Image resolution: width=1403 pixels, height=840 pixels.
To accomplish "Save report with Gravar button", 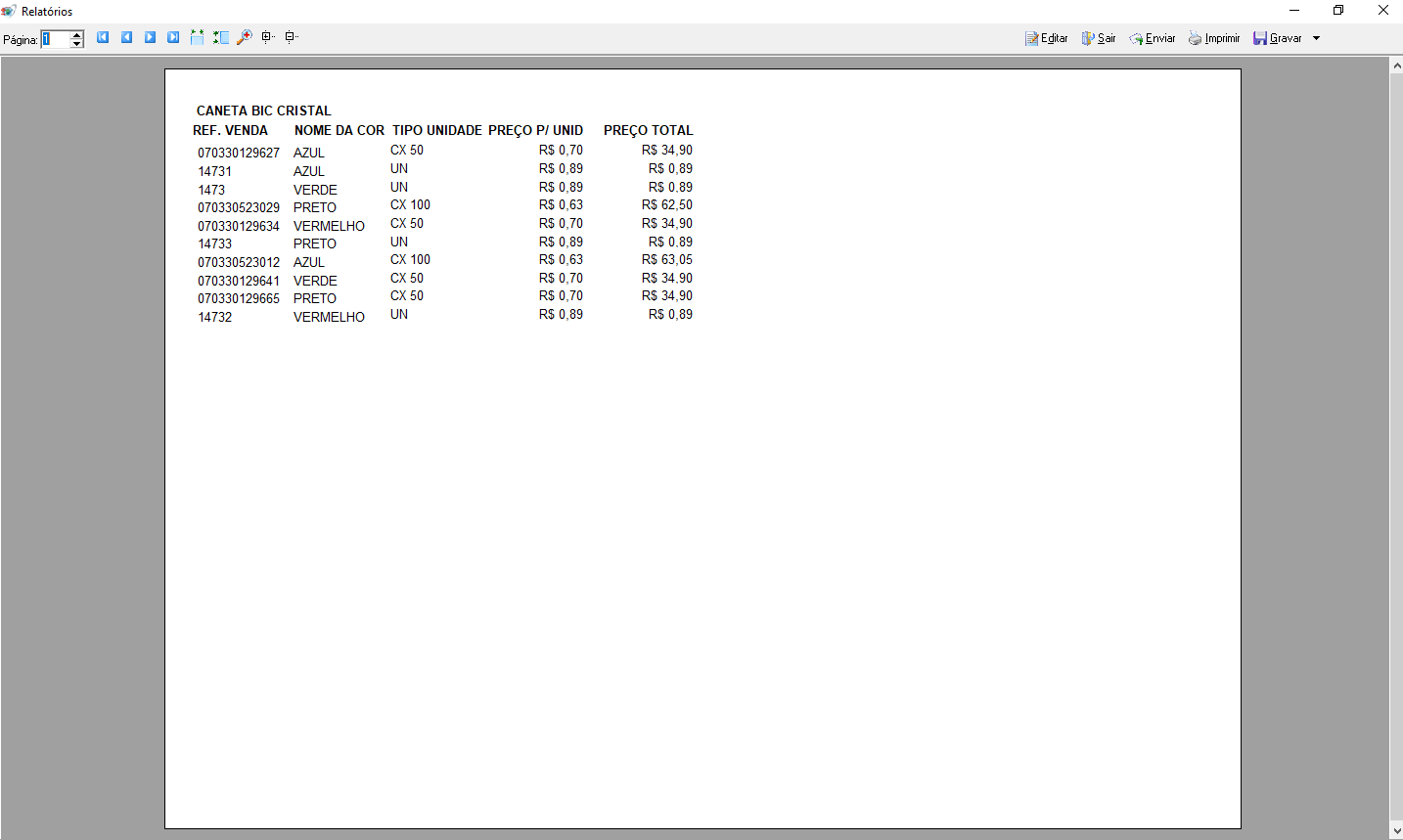I will 1278,38.
